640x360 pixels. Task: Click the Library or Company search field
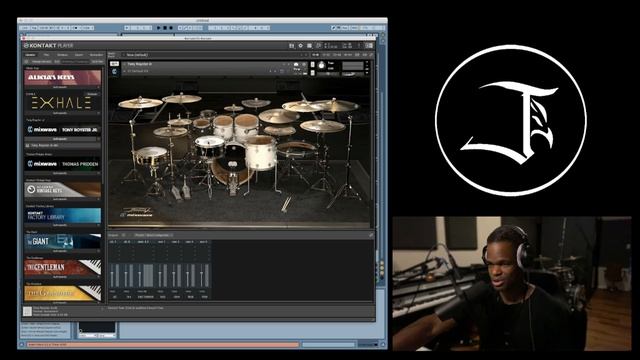[x=76, y=62]
